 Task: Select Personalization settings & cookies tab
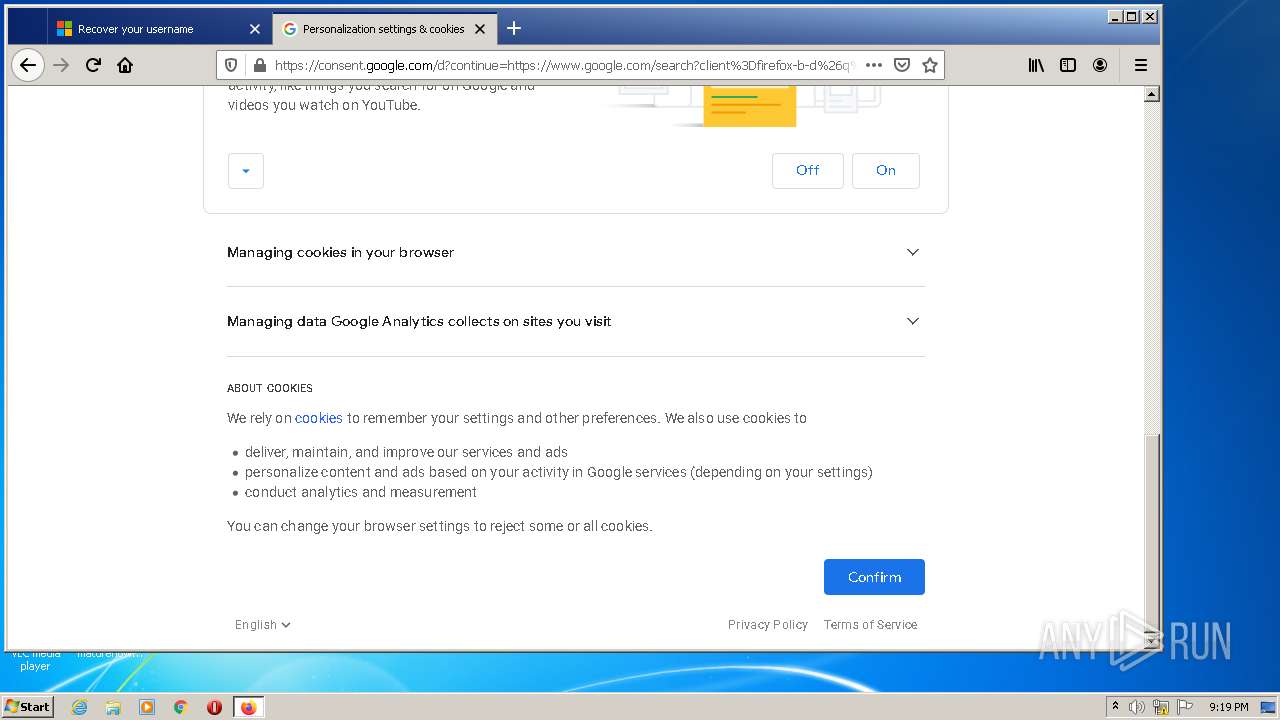384,29
